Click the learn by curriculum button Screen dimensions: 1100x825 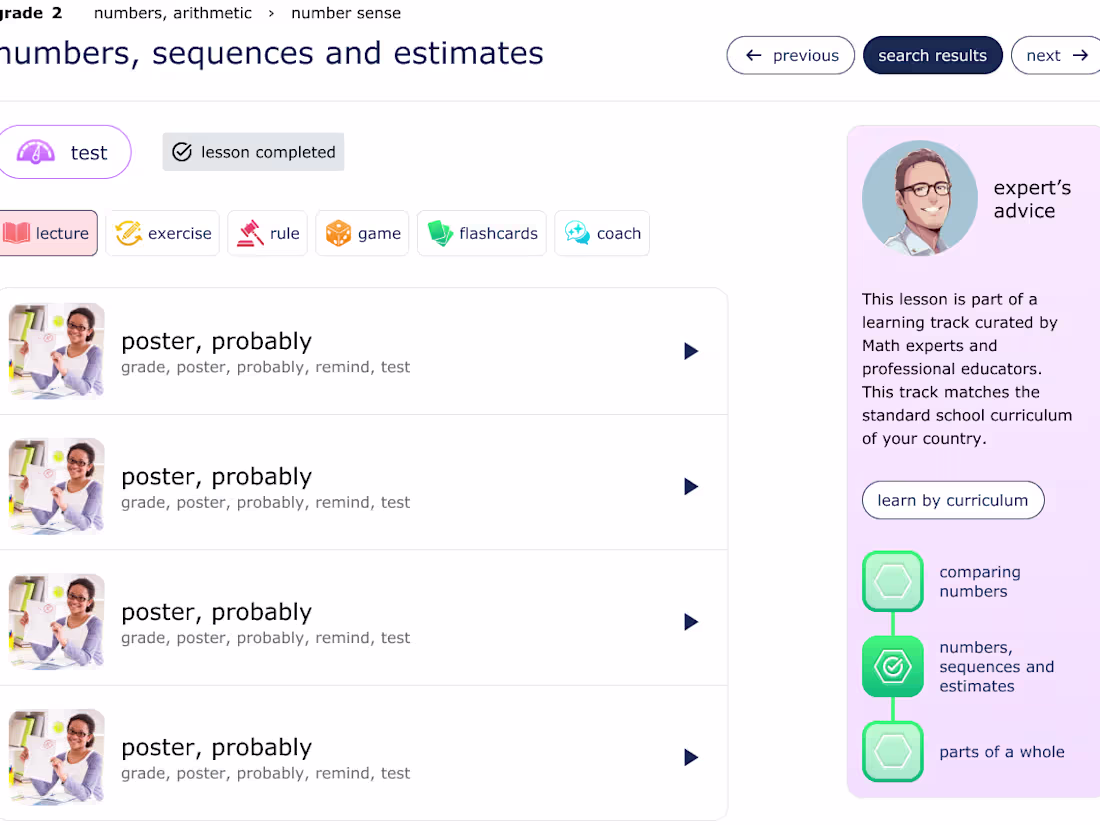click(x=952, y=500)
